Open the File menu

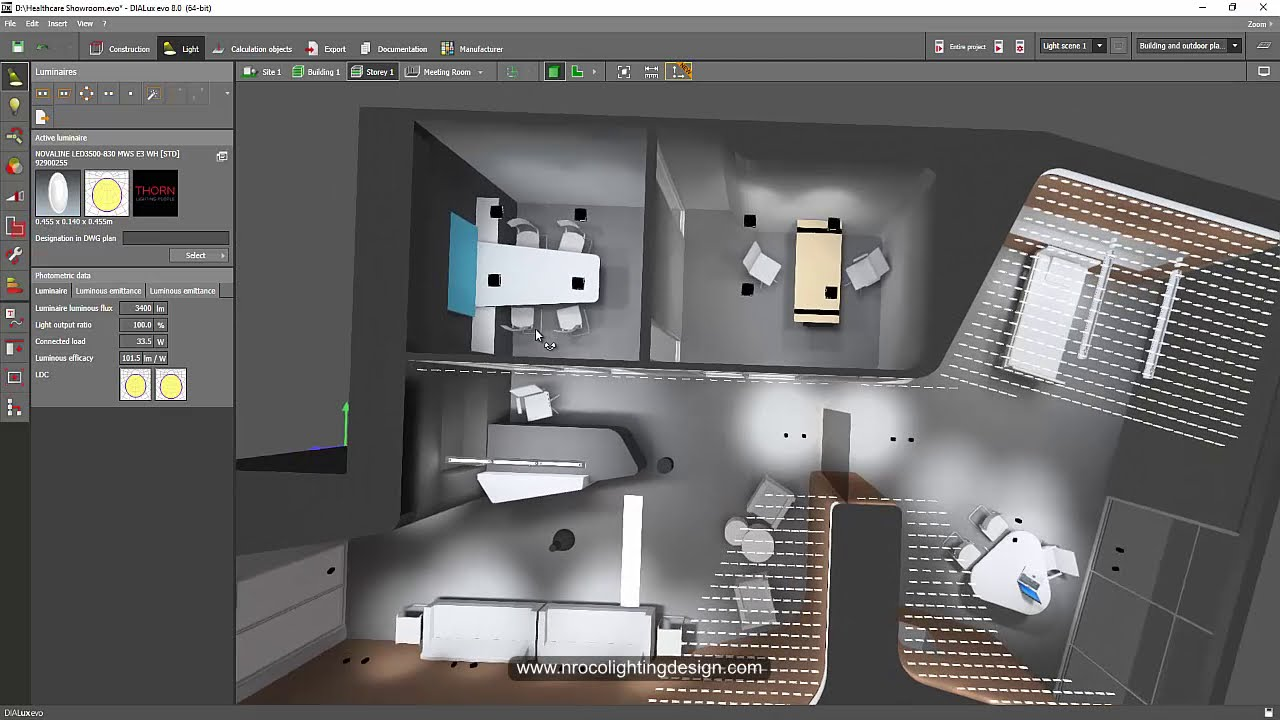pyautogui.click(x=10, y=23)
